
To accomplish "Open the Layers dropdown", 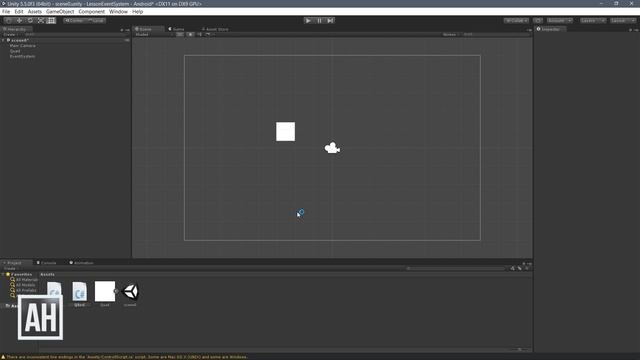I will [593, 20].
